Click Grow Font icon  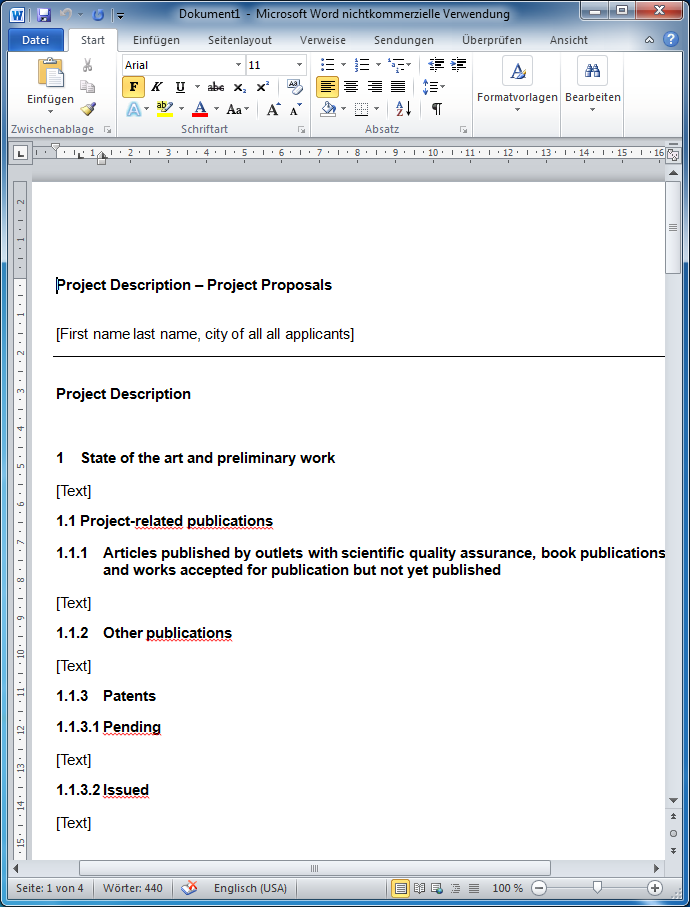273,109
